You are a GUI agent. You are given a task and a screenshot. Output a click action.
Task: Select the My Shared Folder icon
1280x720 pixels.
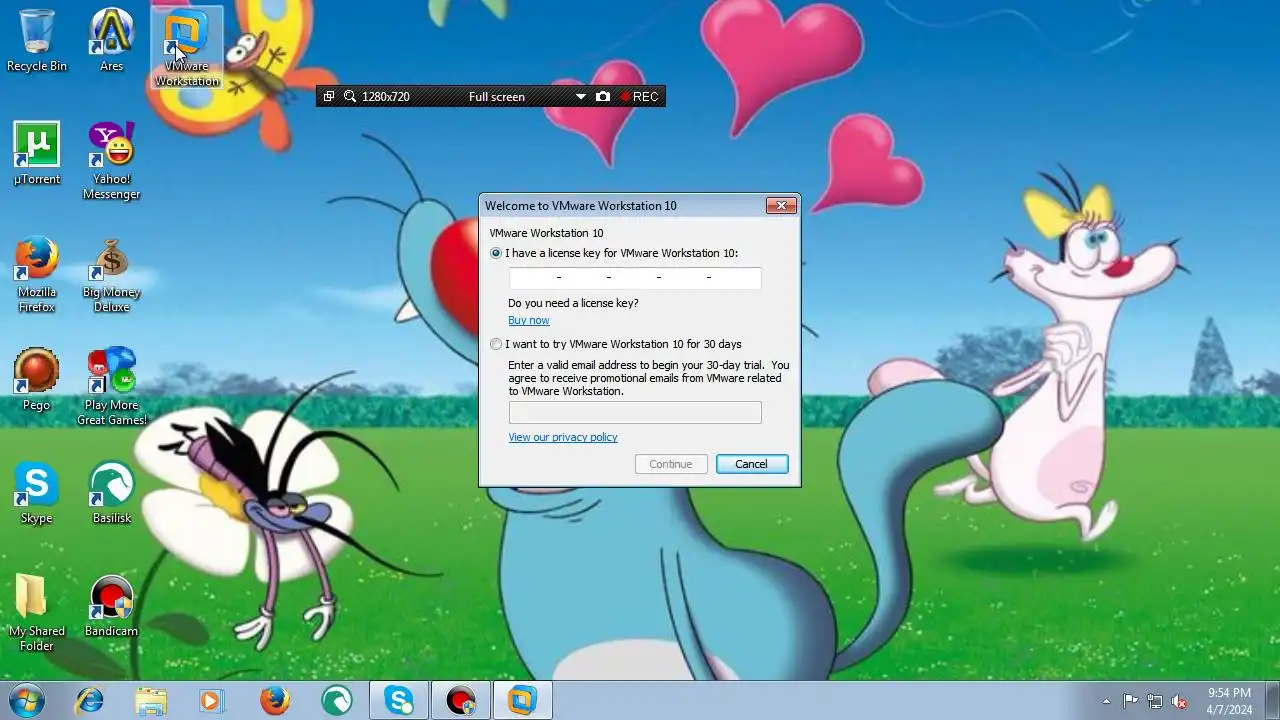click(37, 612)
